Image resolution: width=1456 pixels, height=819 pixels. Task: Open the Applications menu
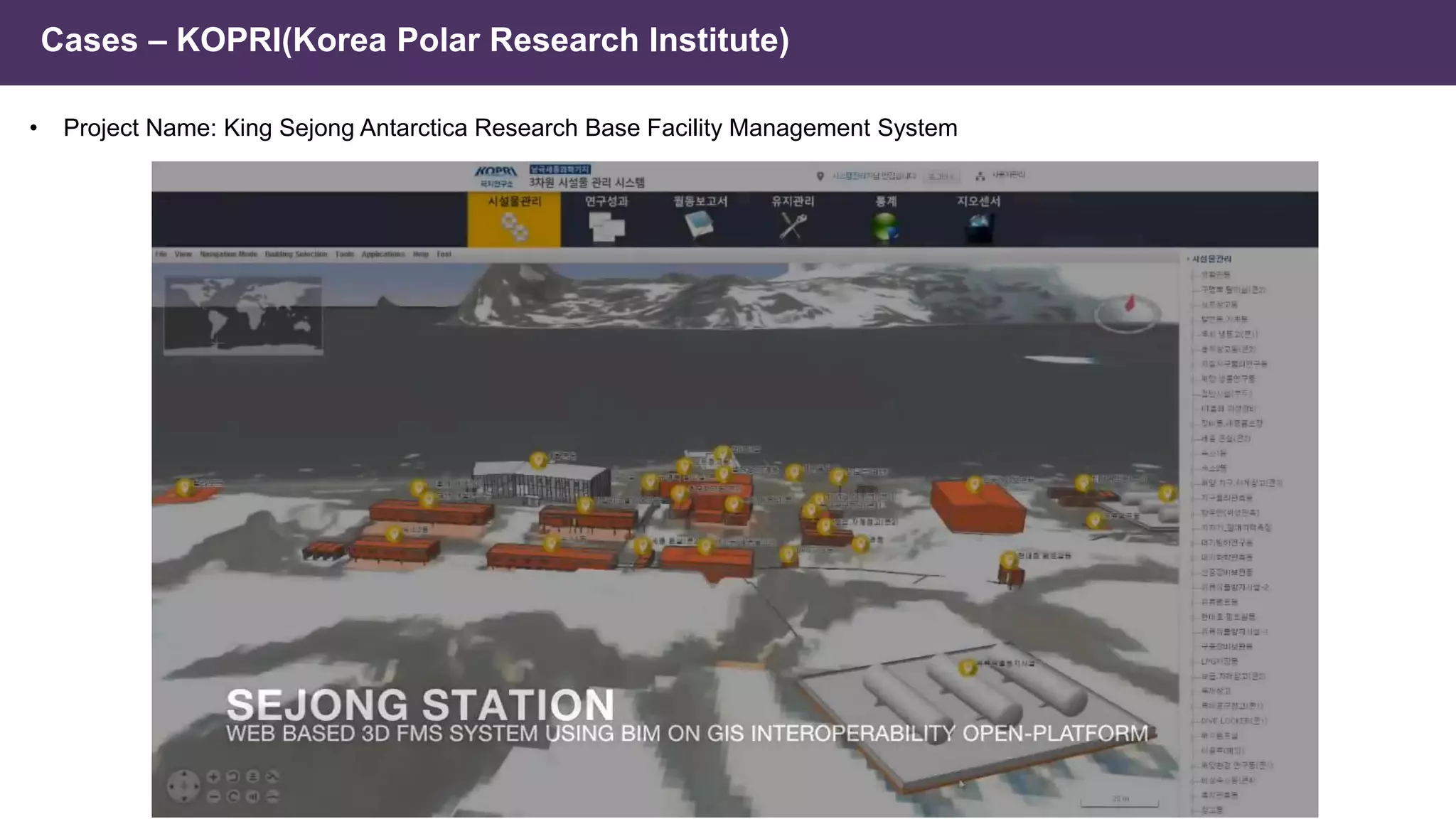(383, 254)
